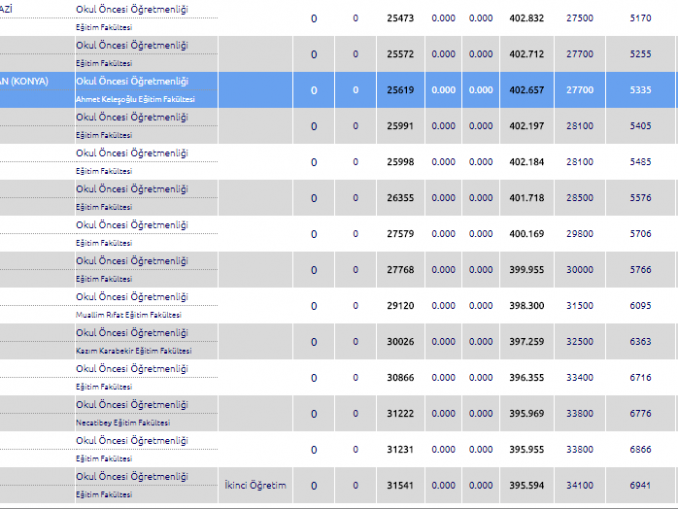
Task: Select the score cell showing 402.832
Action: point(525,18)
